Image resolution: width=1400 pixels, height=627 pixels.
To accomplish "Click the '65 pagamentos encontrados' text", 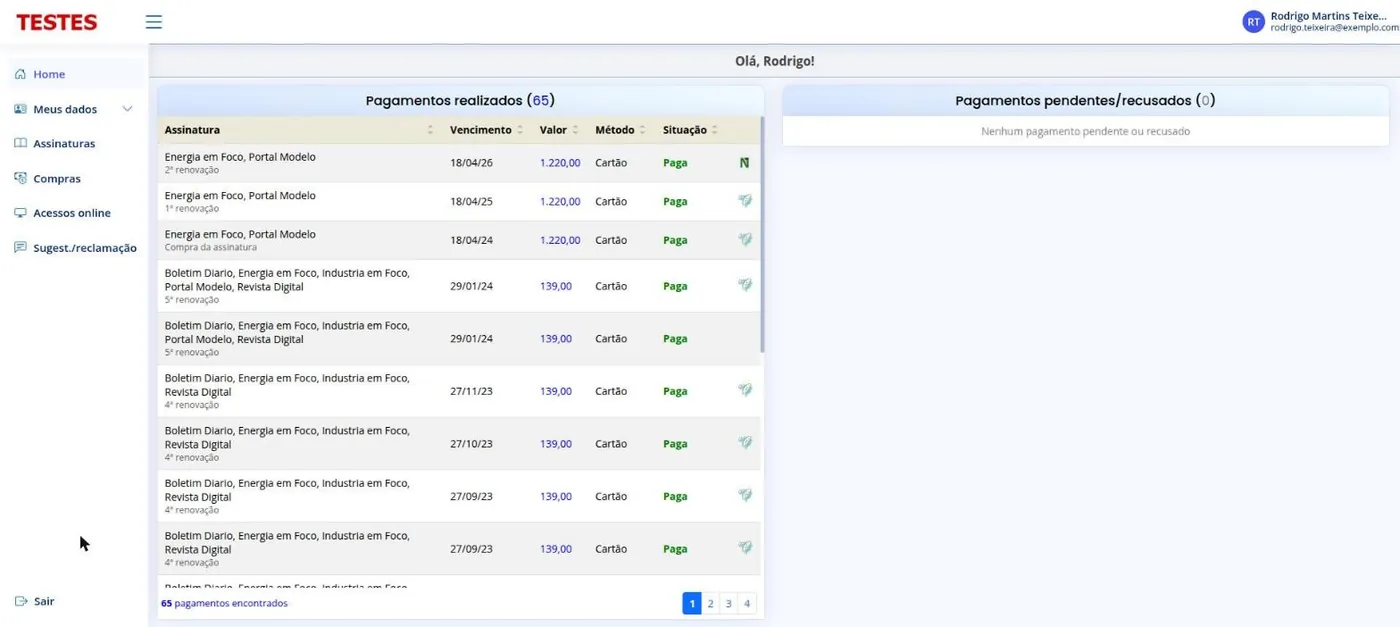I will (x=224, y=603).
